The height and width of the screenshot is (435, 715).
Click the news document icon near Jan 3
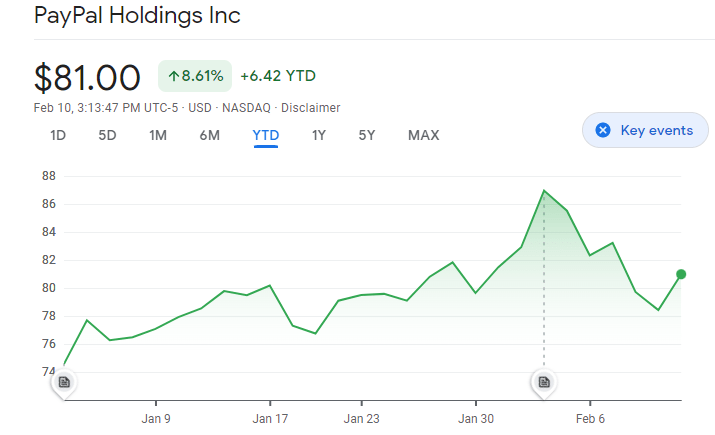click(x=64, y=382)
